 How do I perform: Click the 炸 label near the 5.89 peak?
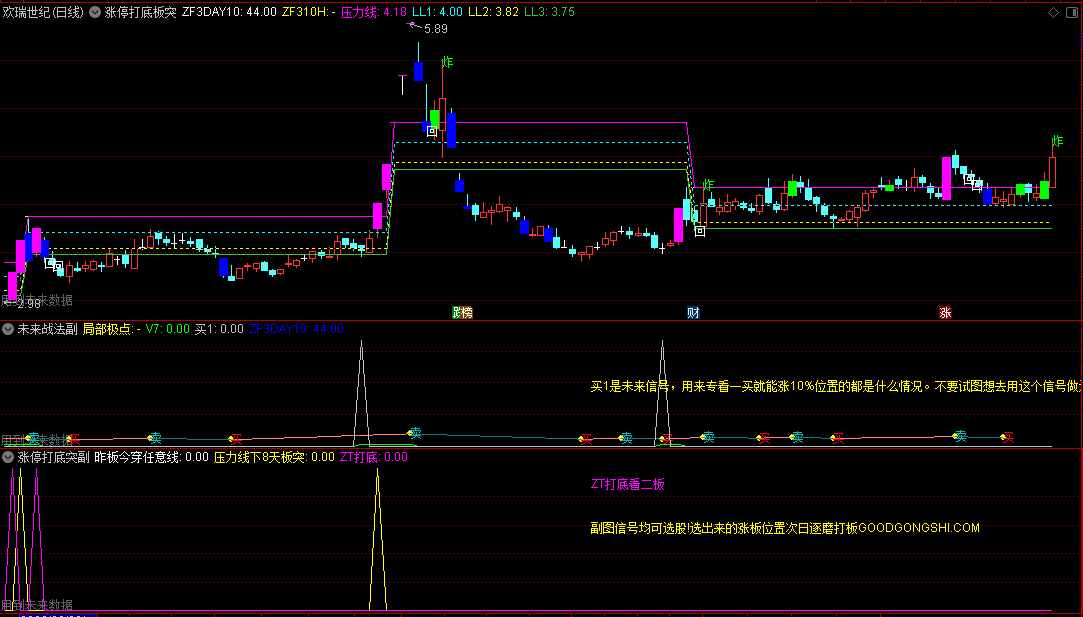tap(447, 63)
